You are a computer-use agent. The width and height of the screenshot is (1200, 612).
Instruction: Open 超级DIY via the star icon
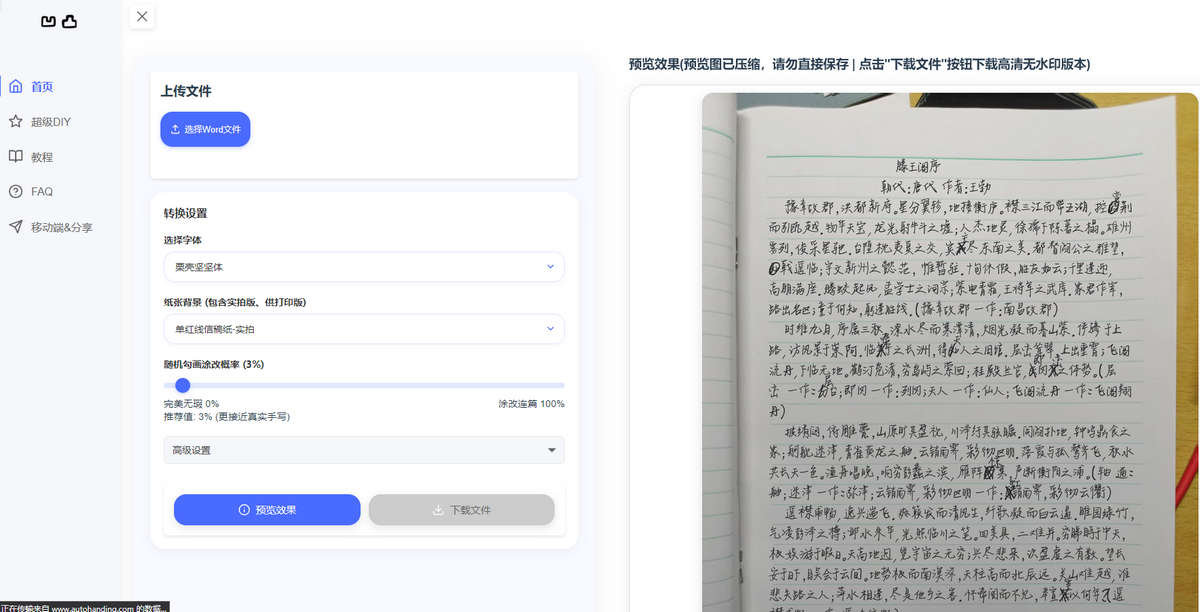(x=15, y=122)
